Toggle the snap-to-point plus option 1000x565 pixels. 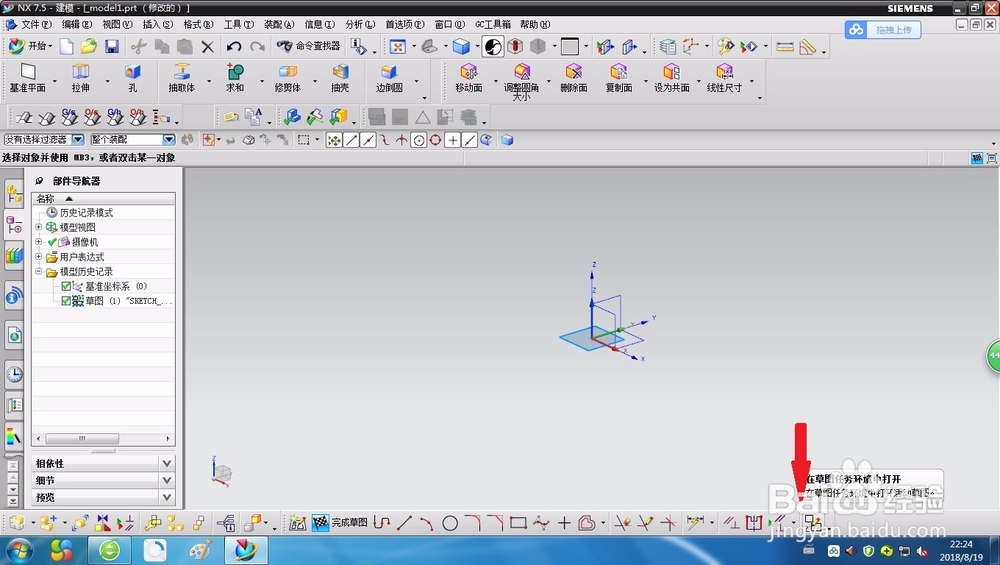[x=452, y=140]
